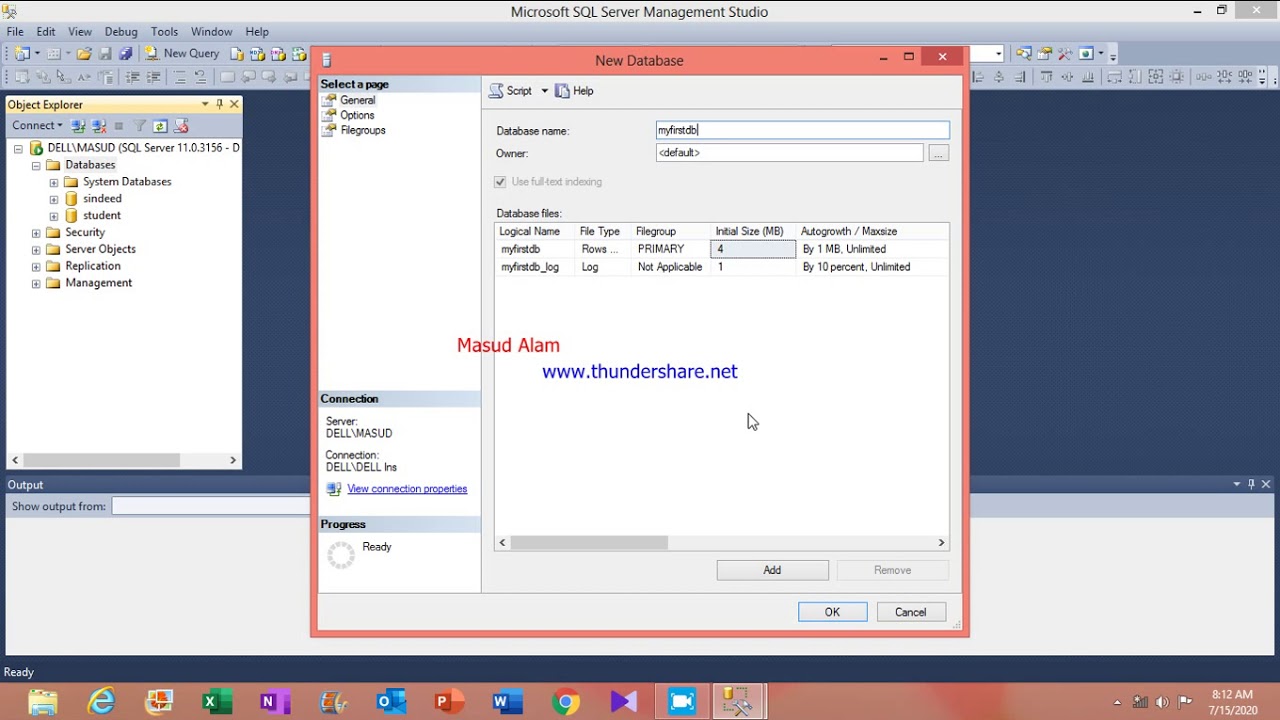Viewport: 1280px width, 720px height.
Task: Open the Tools menu
Action: click(164, 32)
